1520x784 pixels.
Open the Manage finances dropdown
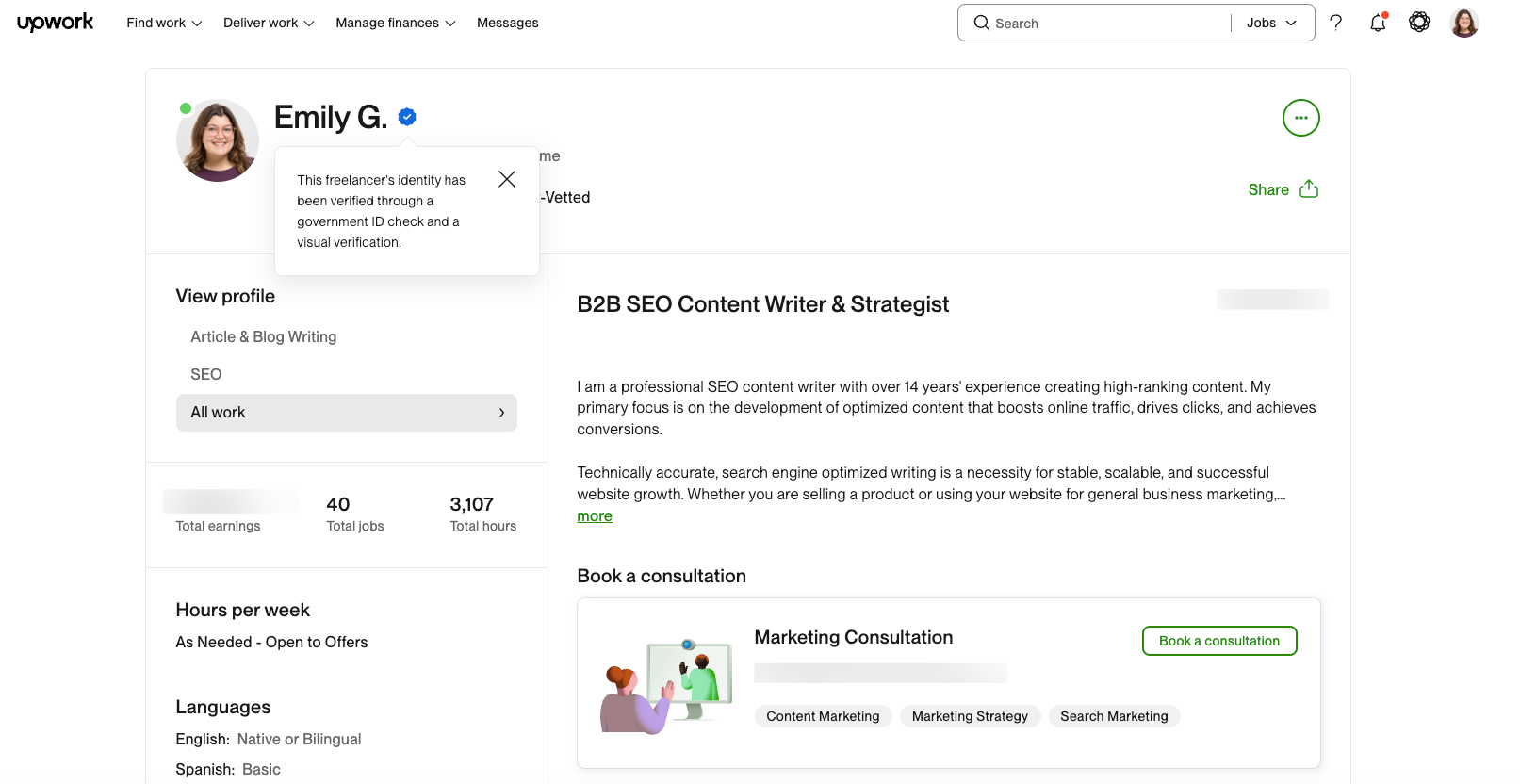[396, 23]
